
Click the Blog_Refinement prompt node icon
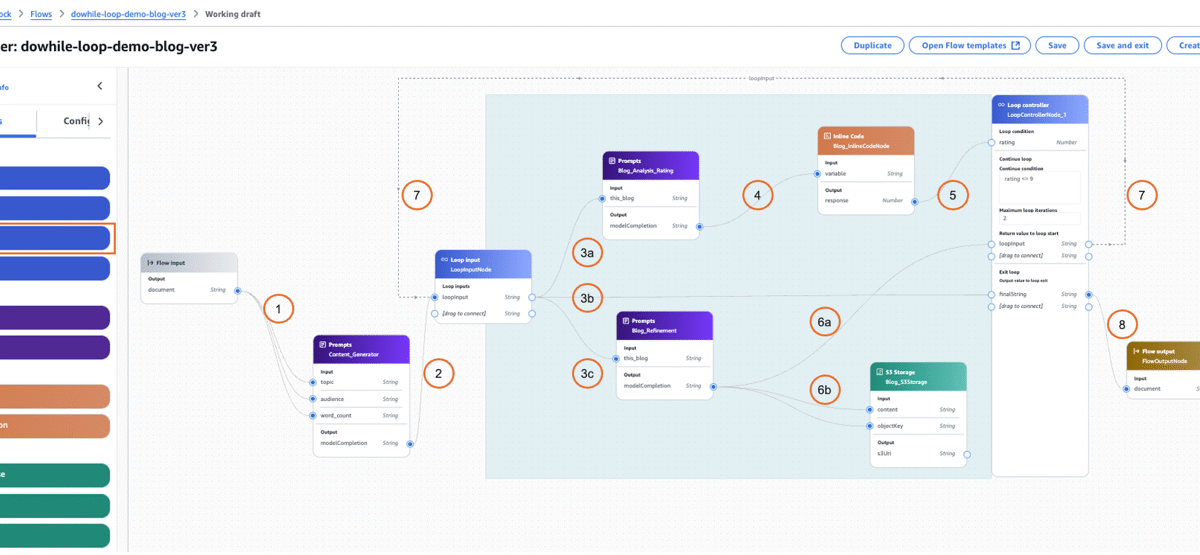pyautogui.click(x=624, y=321)
